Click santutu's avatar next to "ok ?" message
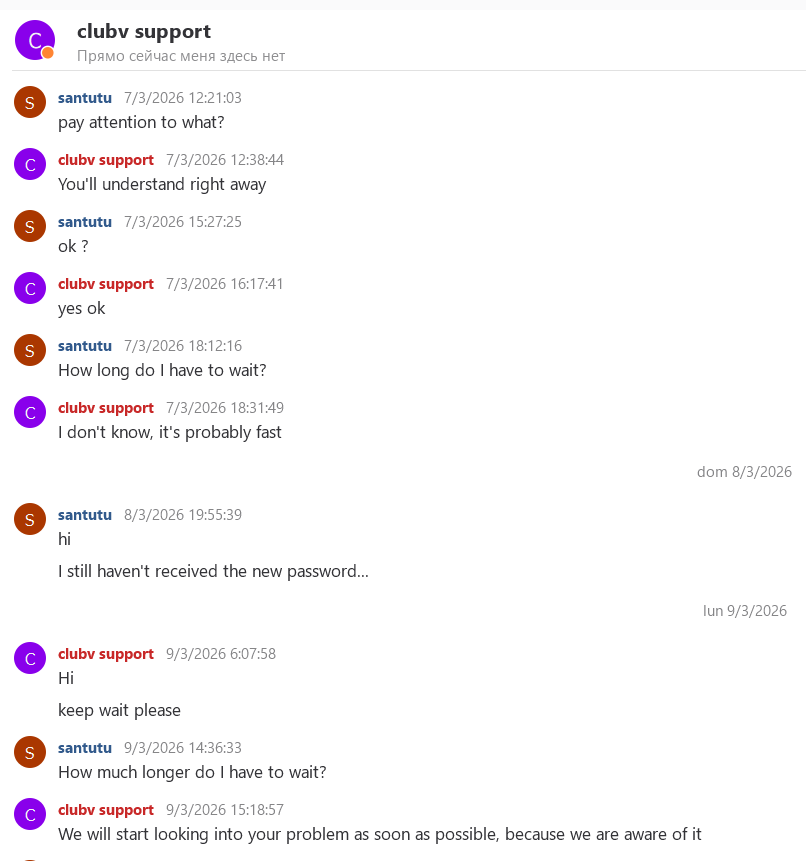Viewport: 806px width, 861px height. pos(30,226)
